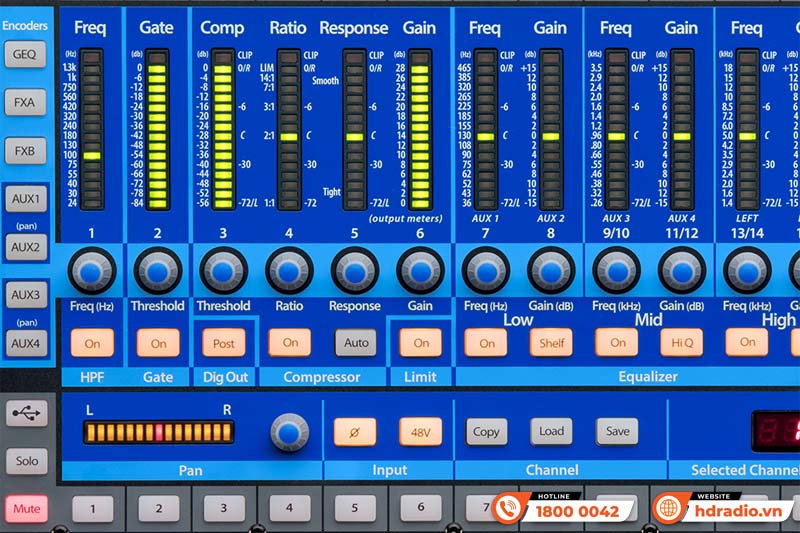Click the Mid Freq encoder knob 9/10

[616, 271]
